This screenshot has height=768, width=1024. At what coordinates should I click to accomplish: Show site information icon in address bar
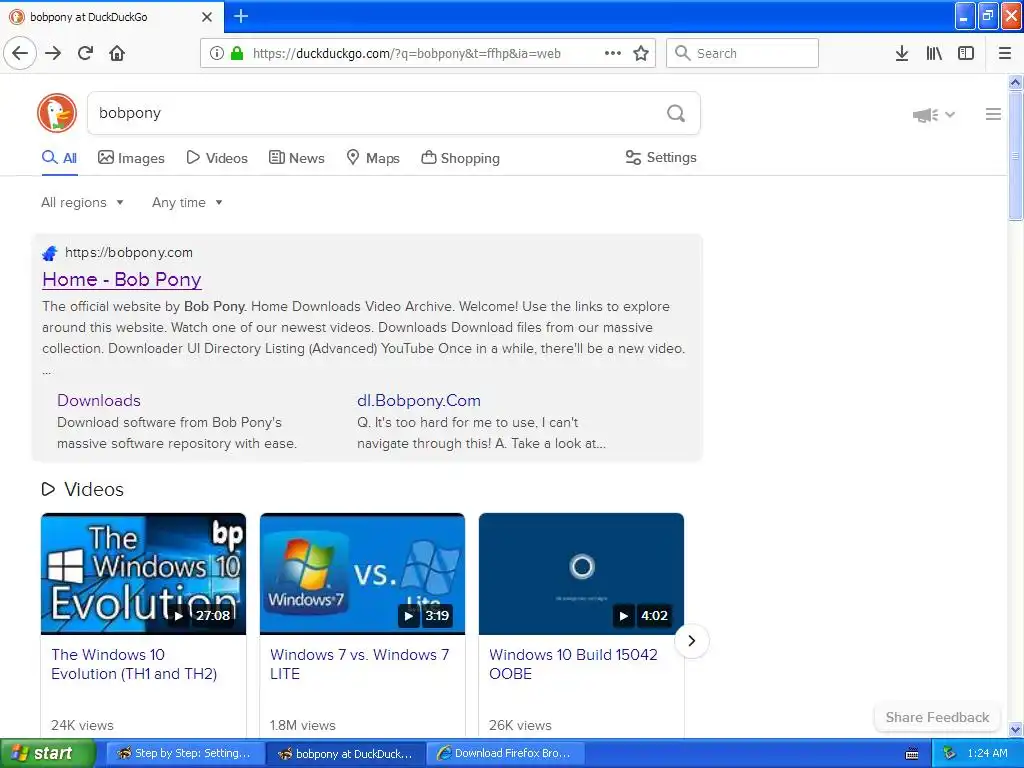pos(216,53)
